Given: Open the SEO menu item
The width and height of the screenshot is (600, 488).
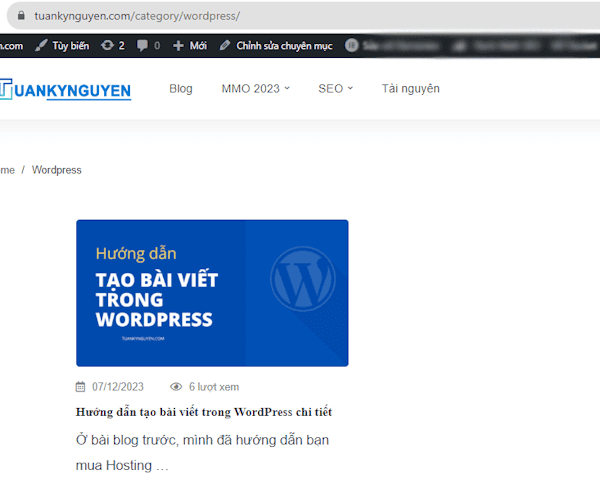Looking at the screenshot, I should pos(331,89).
